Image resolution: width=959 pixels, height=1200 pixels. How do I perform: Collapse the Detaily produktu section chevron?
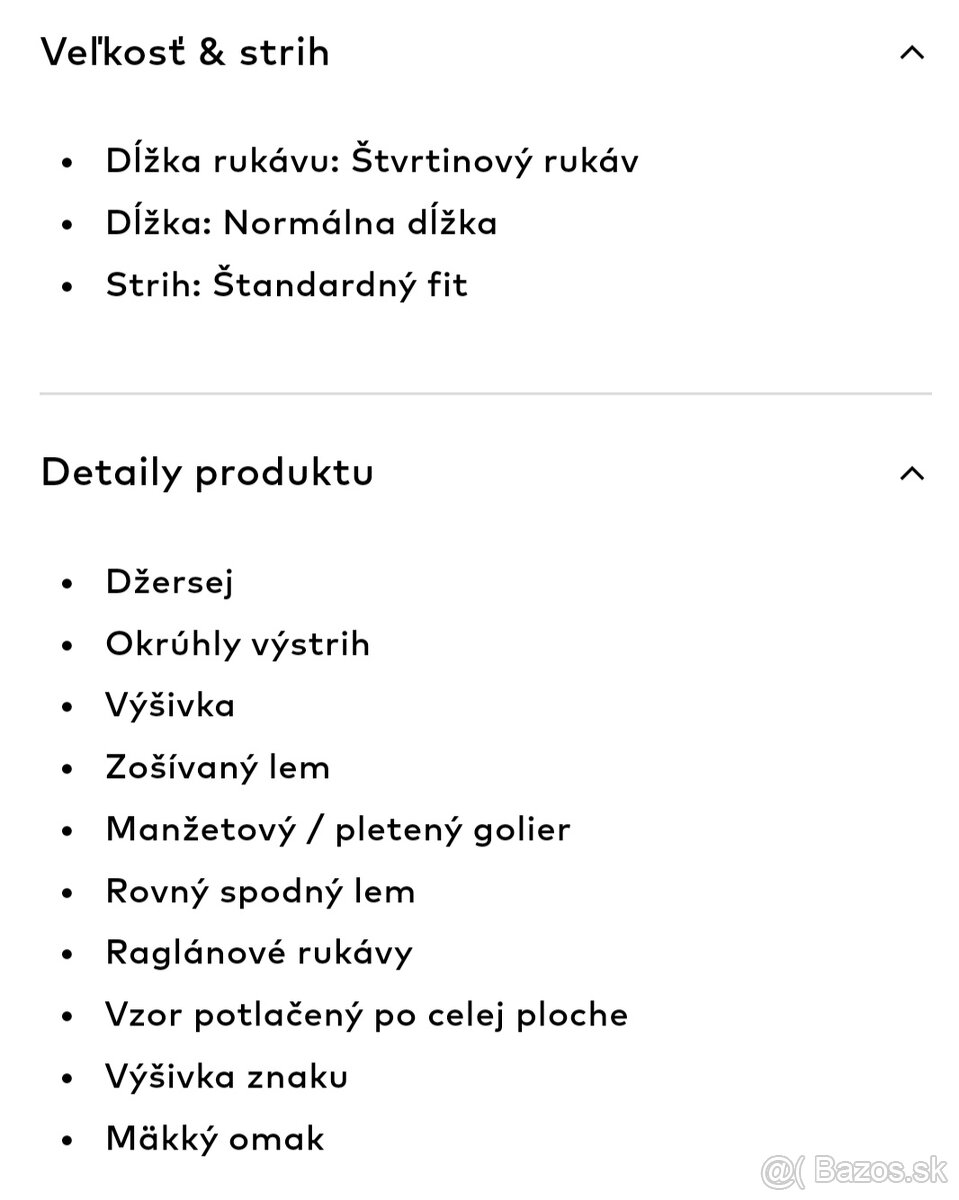click(911, 473)
